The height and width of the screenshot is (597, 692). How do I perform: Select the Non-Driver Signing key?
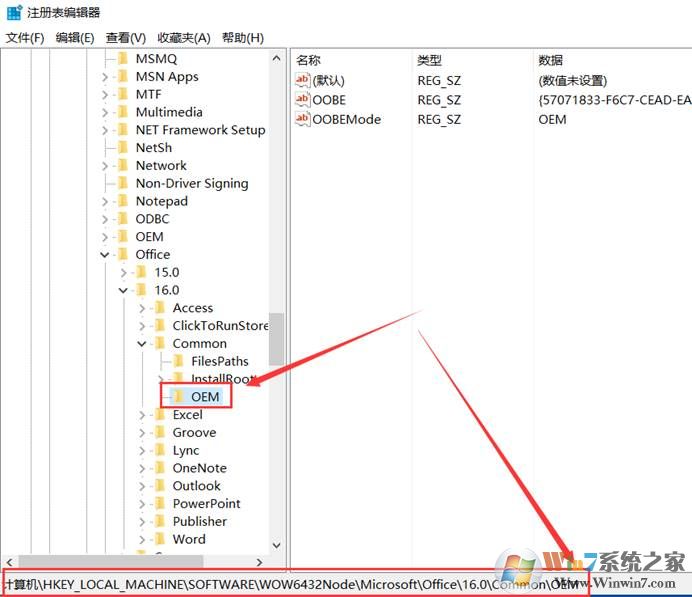(x=192, y=183)
